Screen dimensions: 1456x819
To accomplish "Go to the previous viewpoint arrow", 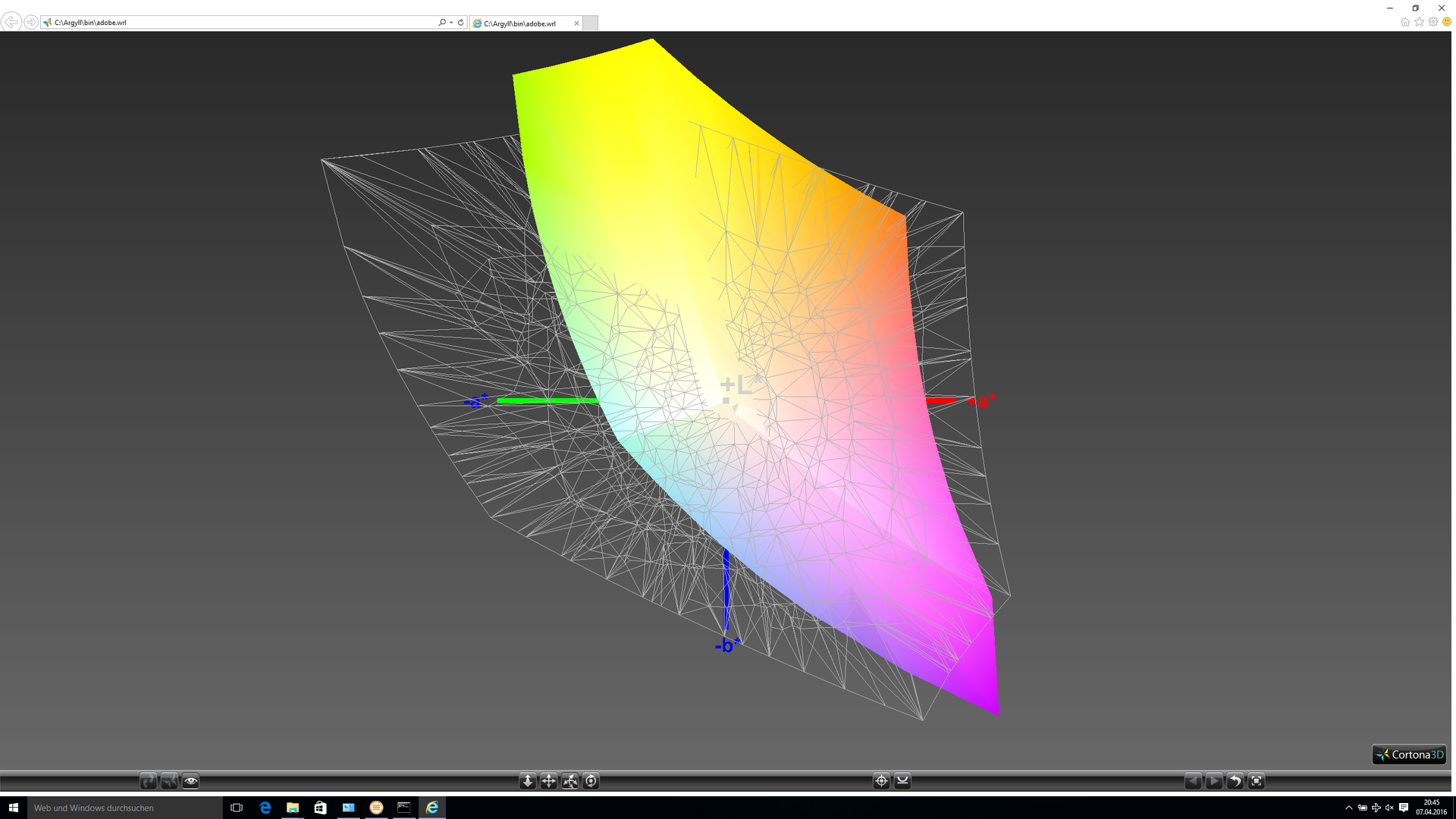I will (x=1192, y=781).
